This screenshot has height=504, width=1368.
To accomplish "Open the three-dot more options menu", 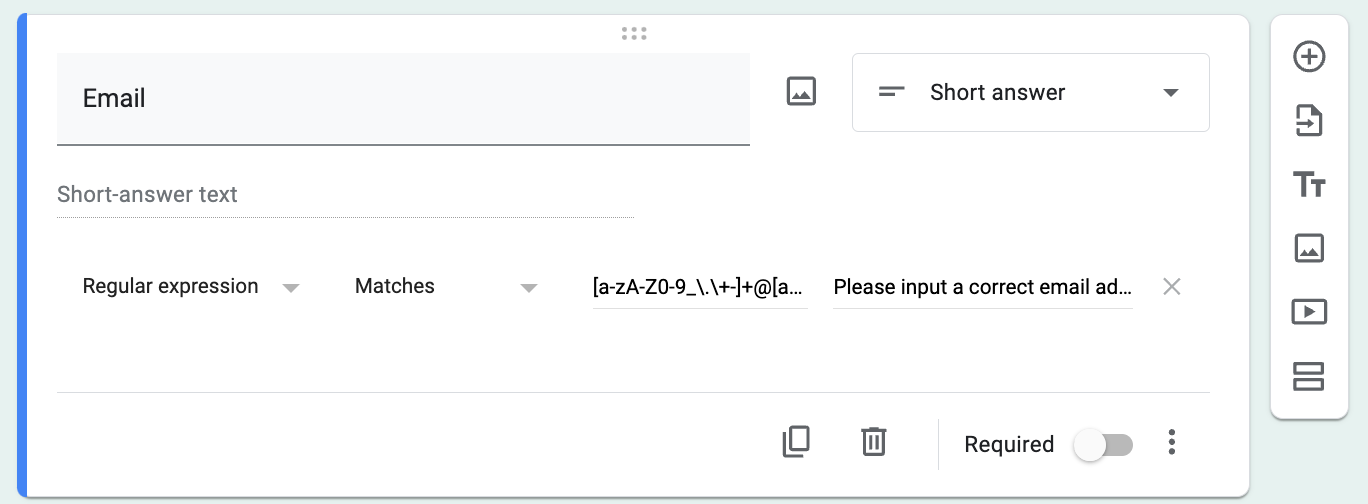I will point(1172,443).
